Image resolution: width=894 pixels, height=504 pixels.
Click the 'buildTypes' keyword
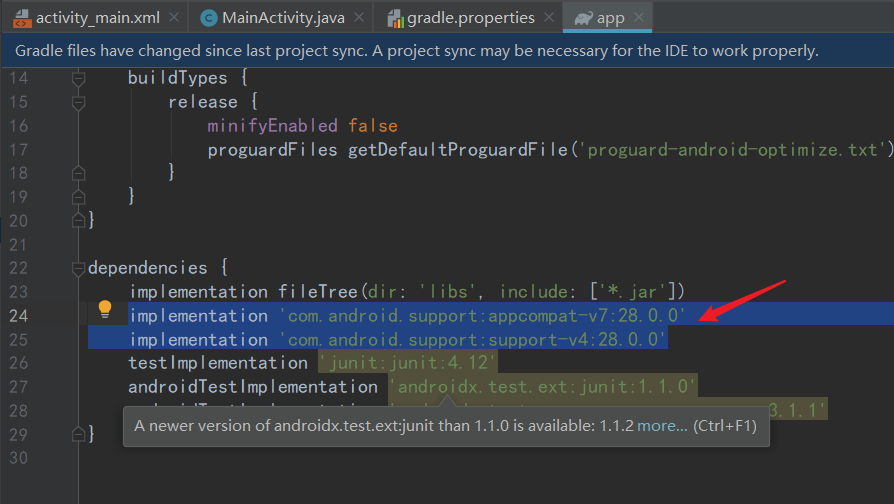[177, 78]
